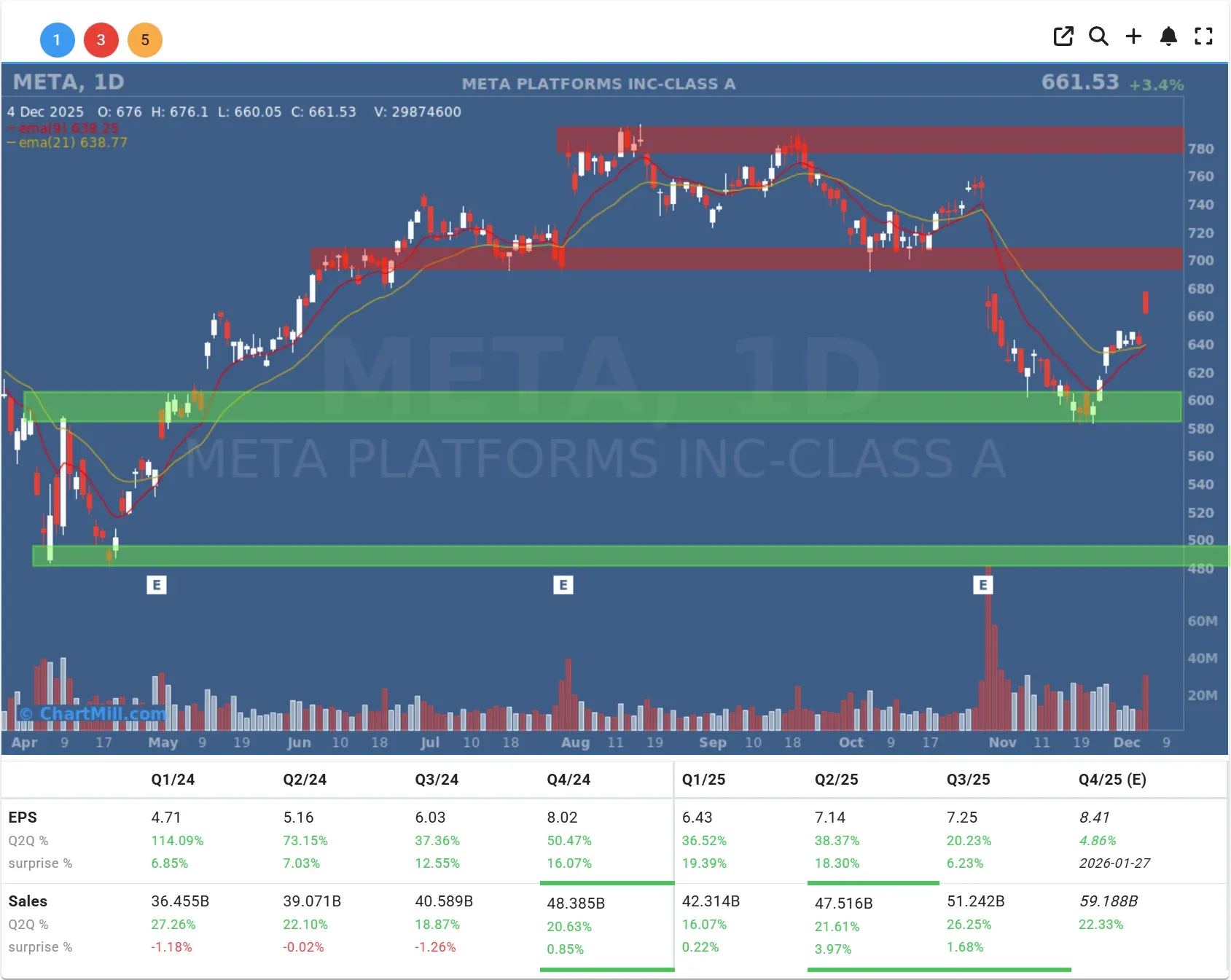Select the blue badge numbered 1
This screenshot has height=980, width=1231.
58,40
